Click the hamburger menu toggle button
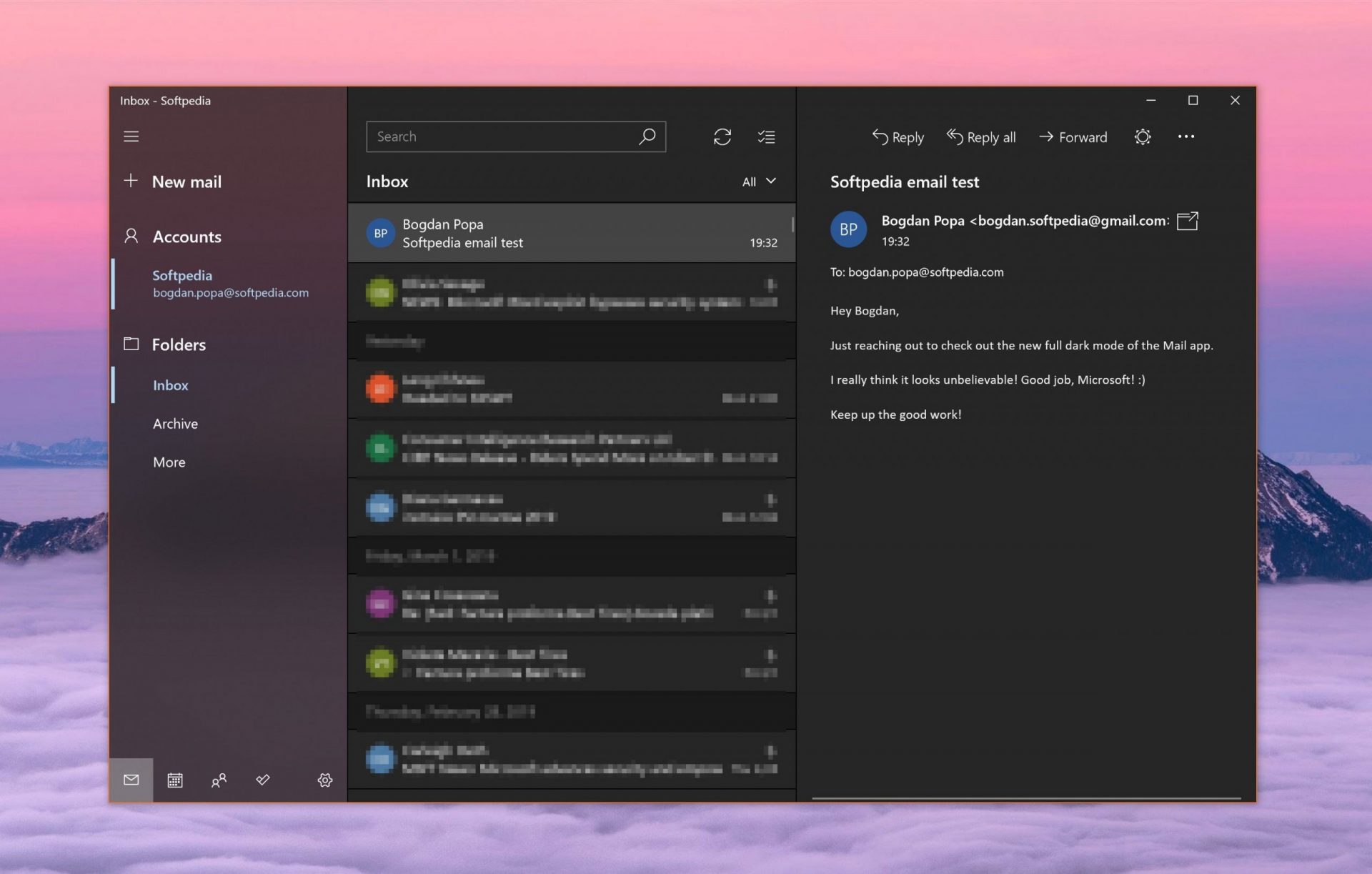Image resolution: width=1372 pixels, height=874 pixels. pos(131,136)
